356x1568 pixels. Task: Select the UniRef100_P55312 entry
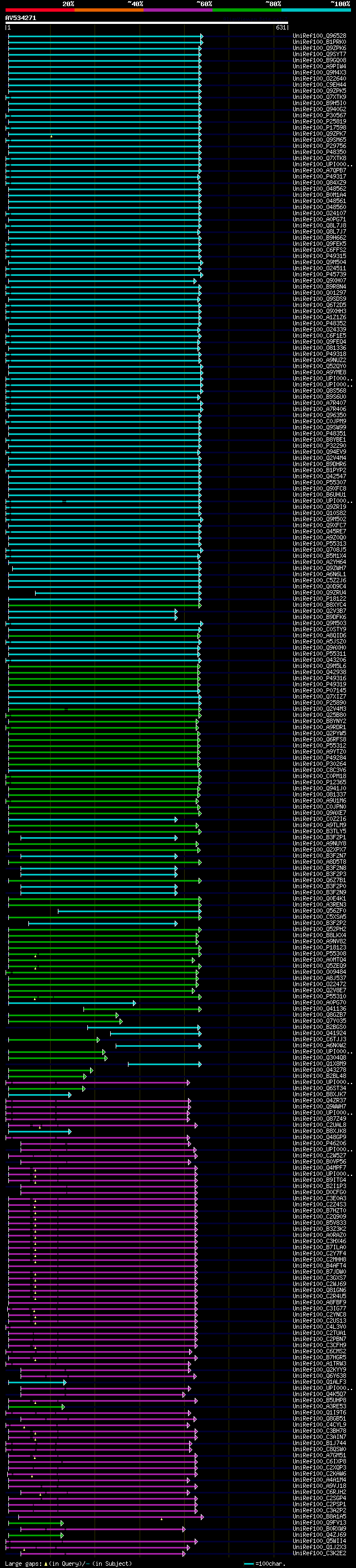319,746
